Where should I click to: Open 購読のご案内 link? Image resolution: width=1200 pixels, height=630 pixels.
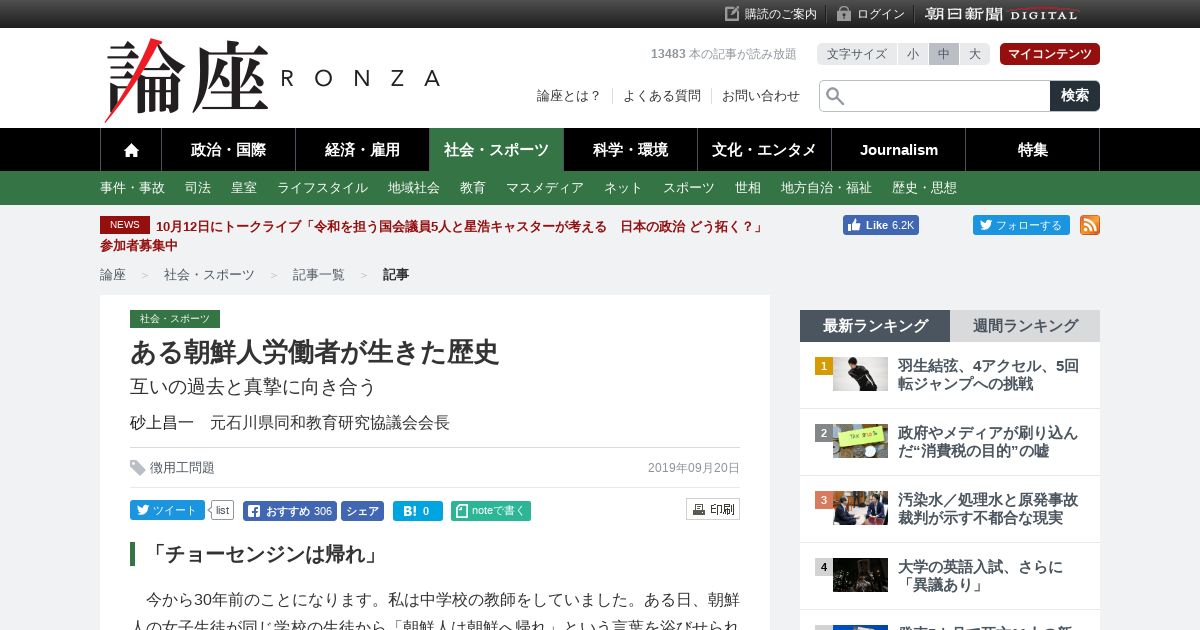coord(771,14)
